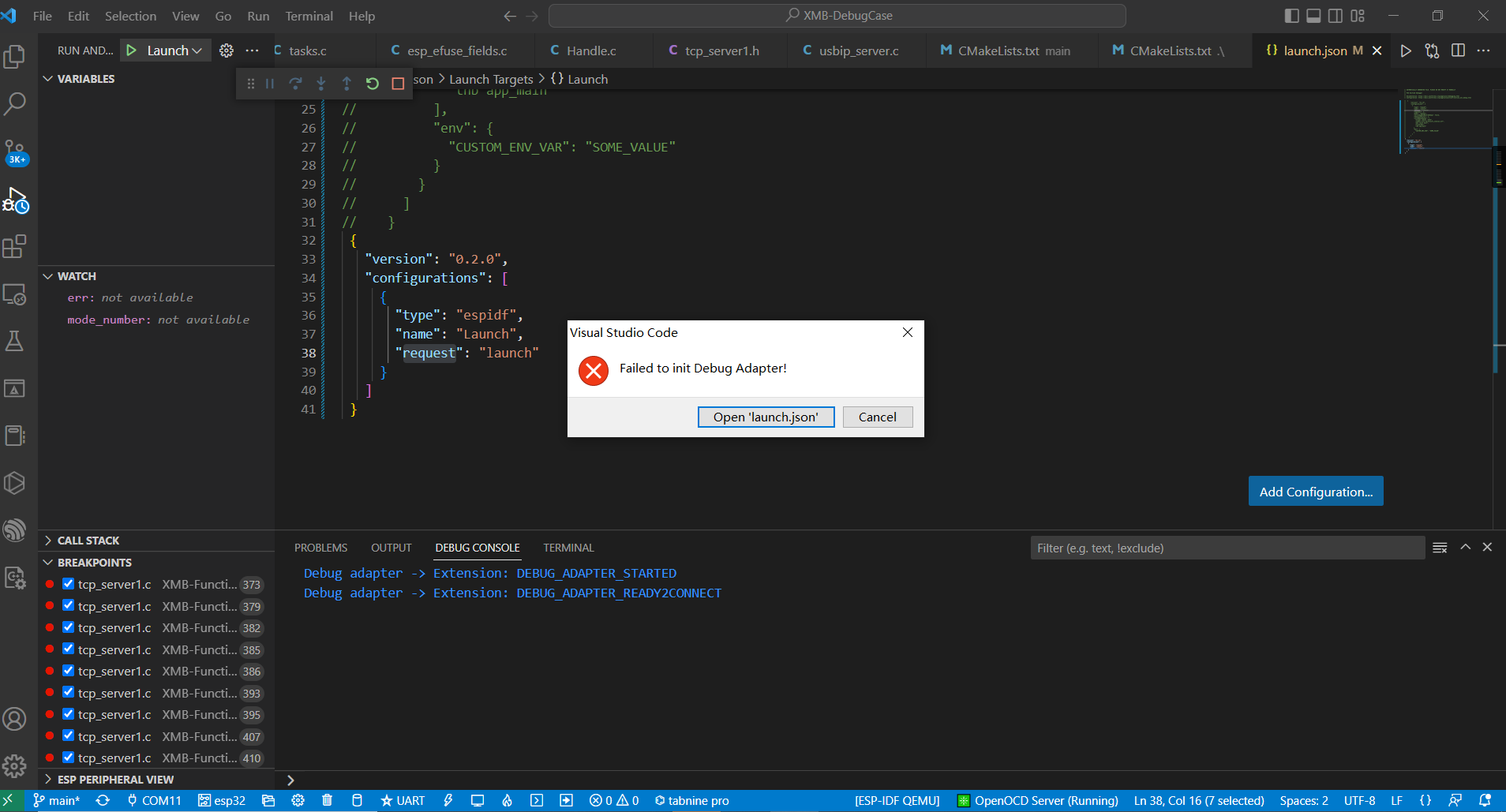Viewport: 1506px width, 812px height.
Task: Open the Launch configuration dropdown
Action: tap(174, 51)
